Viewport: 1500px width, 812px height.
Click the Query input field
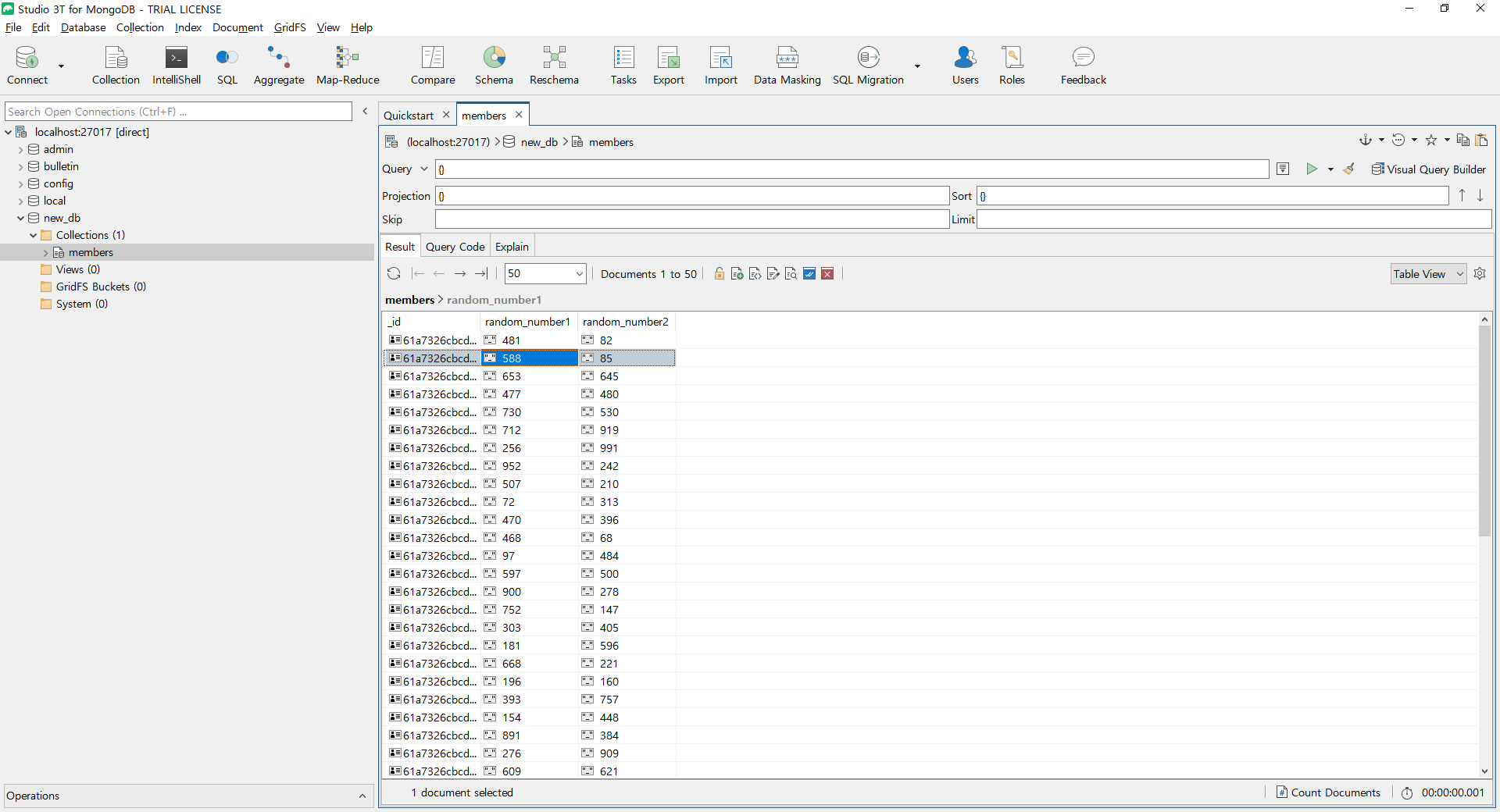click(x=852, y=169)
